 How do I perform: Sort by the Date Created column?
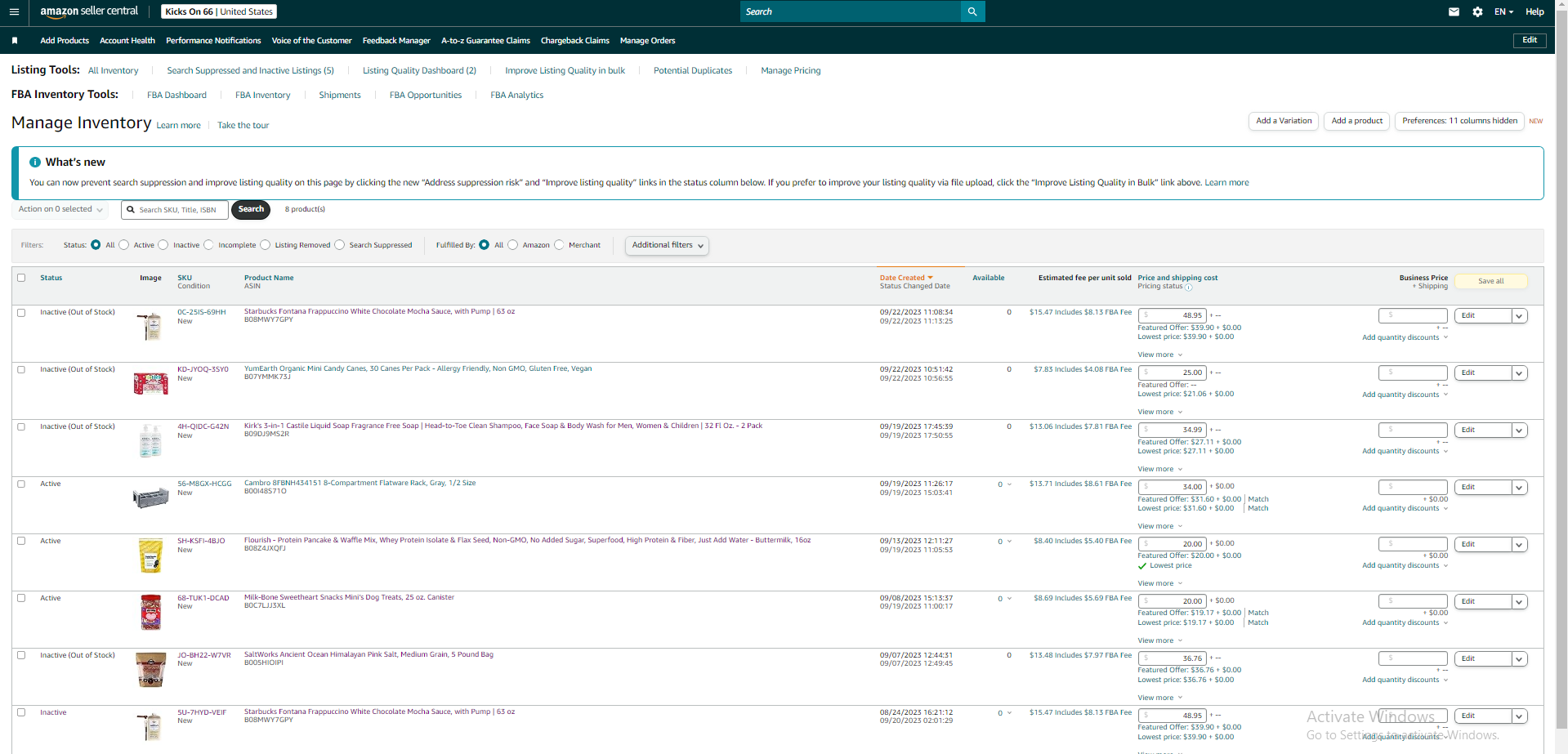point(905,278)
